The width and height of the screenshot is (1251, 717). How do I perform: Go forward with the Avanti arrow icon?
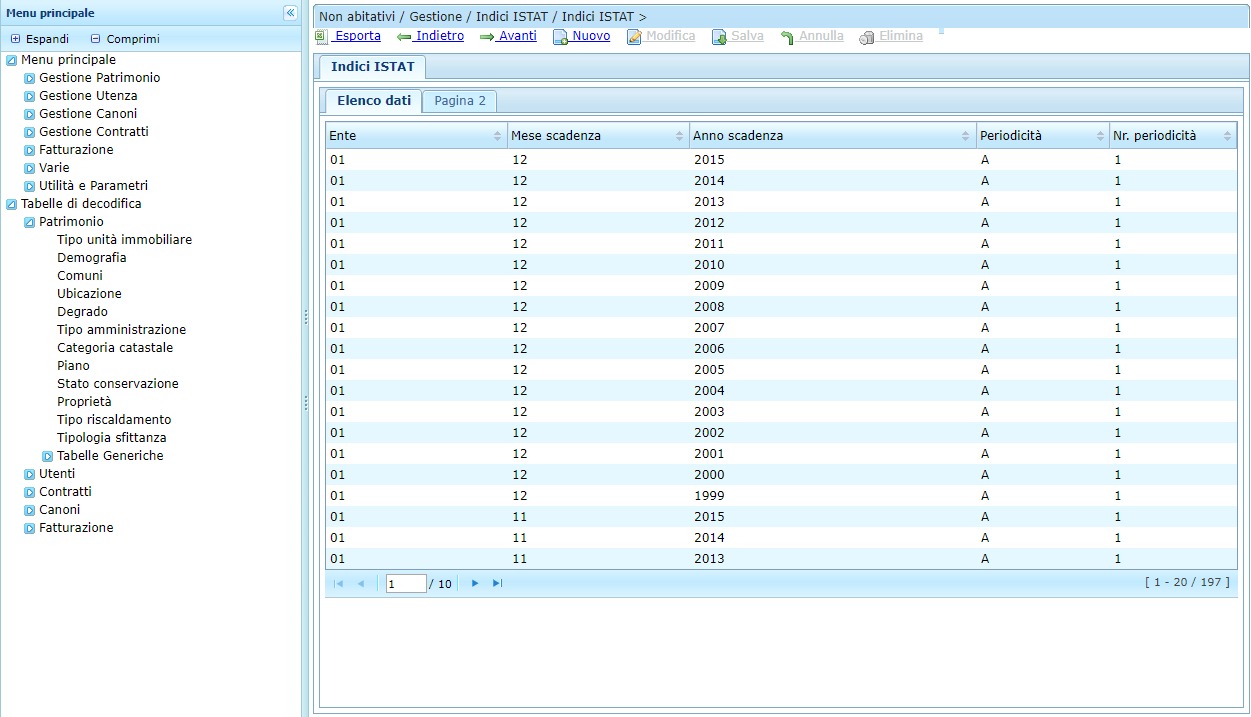pos(487,37)
